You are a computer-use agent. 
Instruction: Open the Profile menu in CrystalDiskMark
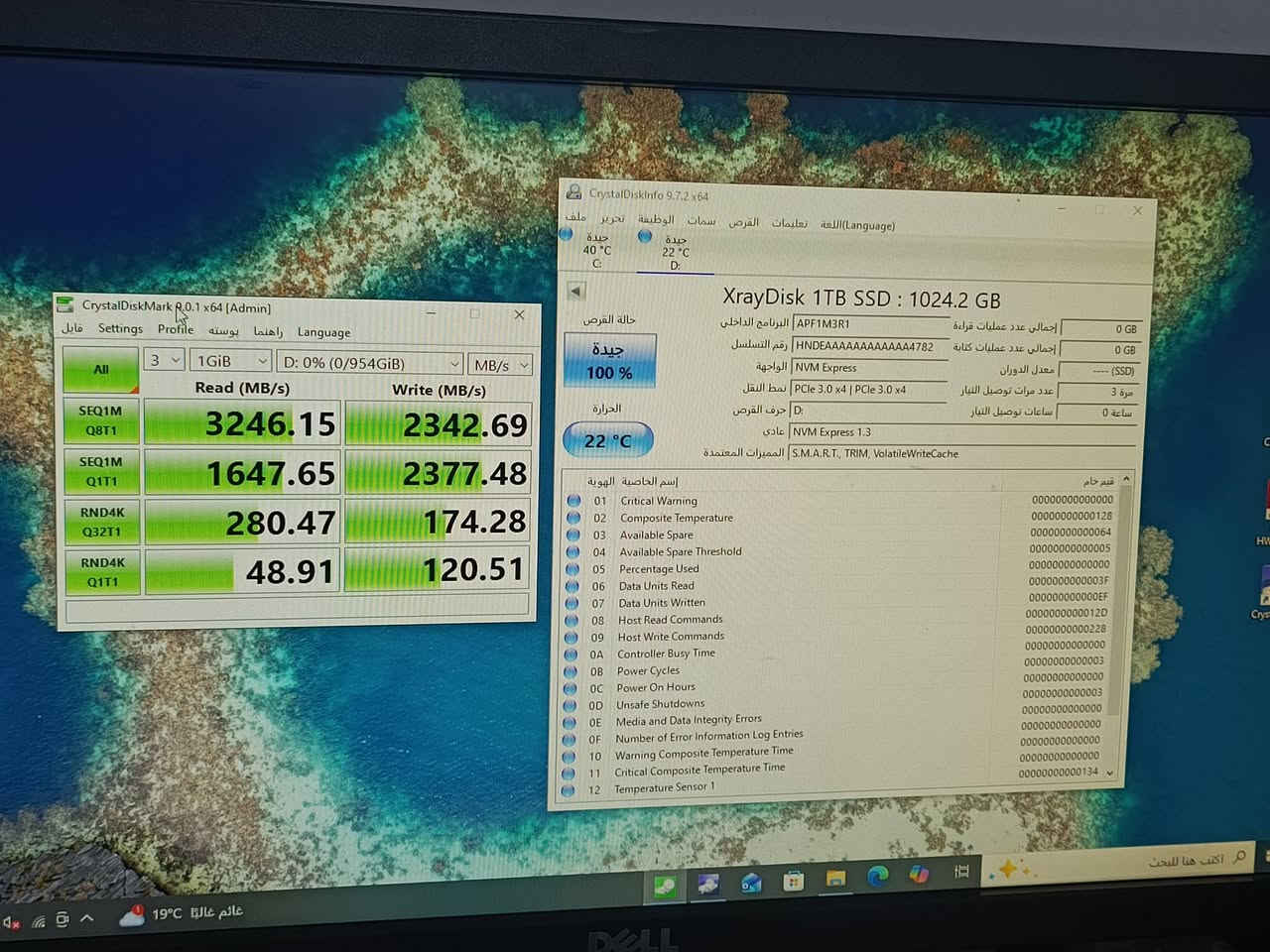[x=176, y=329]
